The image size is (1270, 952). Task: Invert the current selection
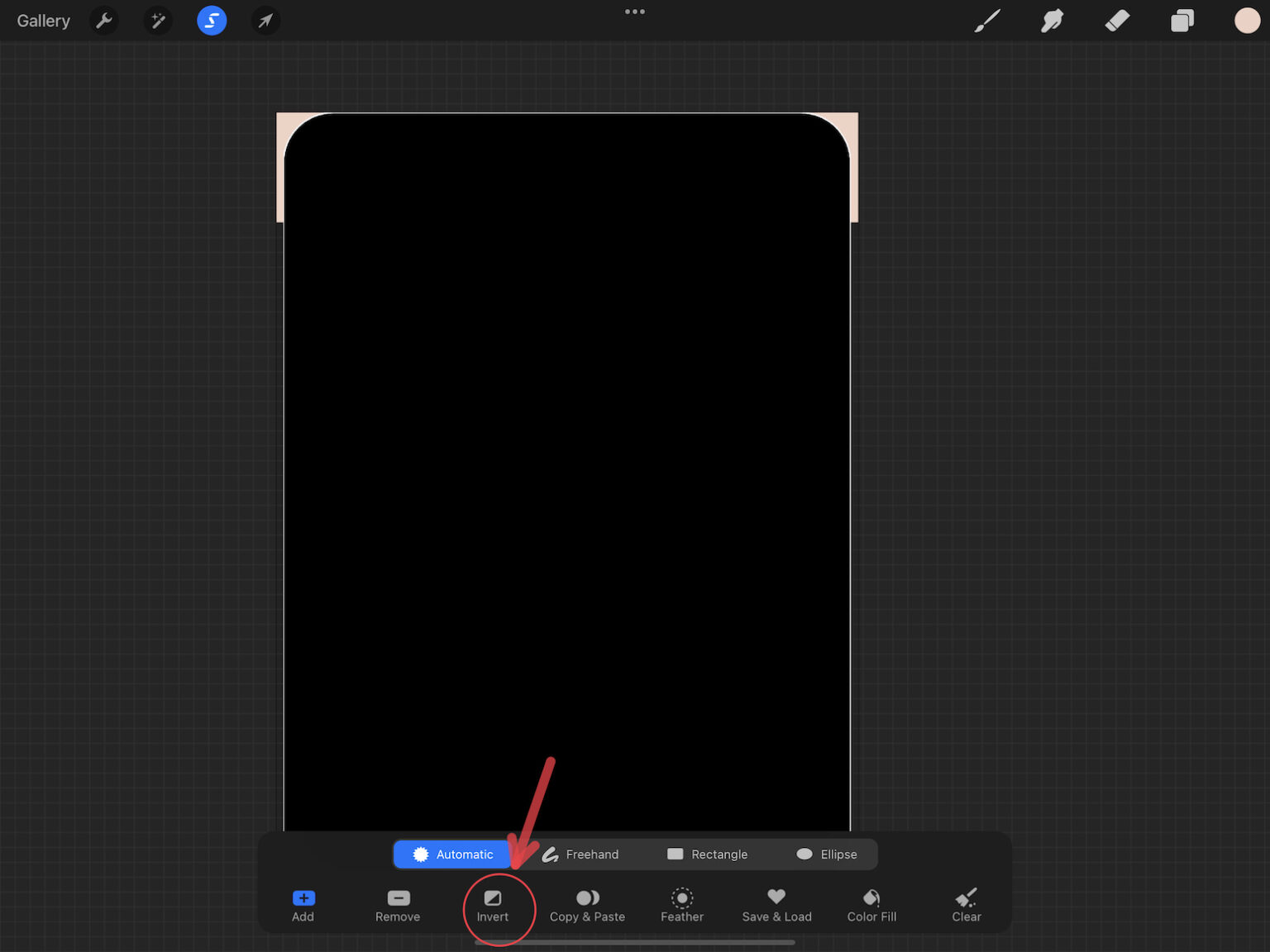[492, 905]
